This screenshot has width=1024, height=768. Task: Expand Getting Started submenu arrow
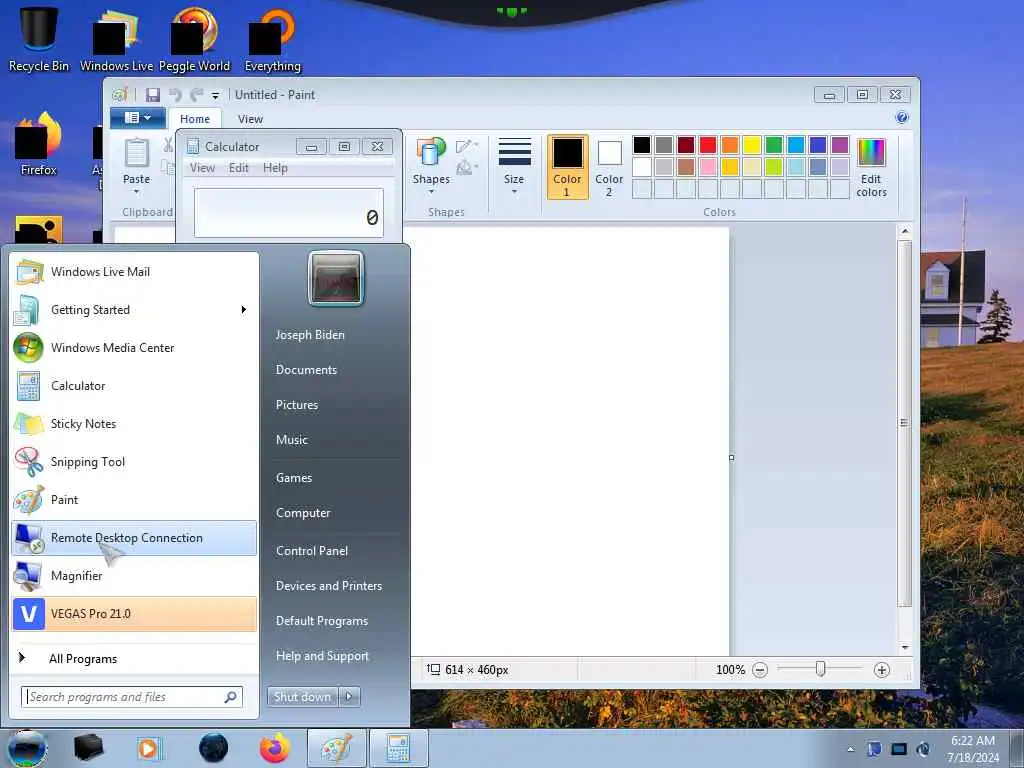point(244,310)
